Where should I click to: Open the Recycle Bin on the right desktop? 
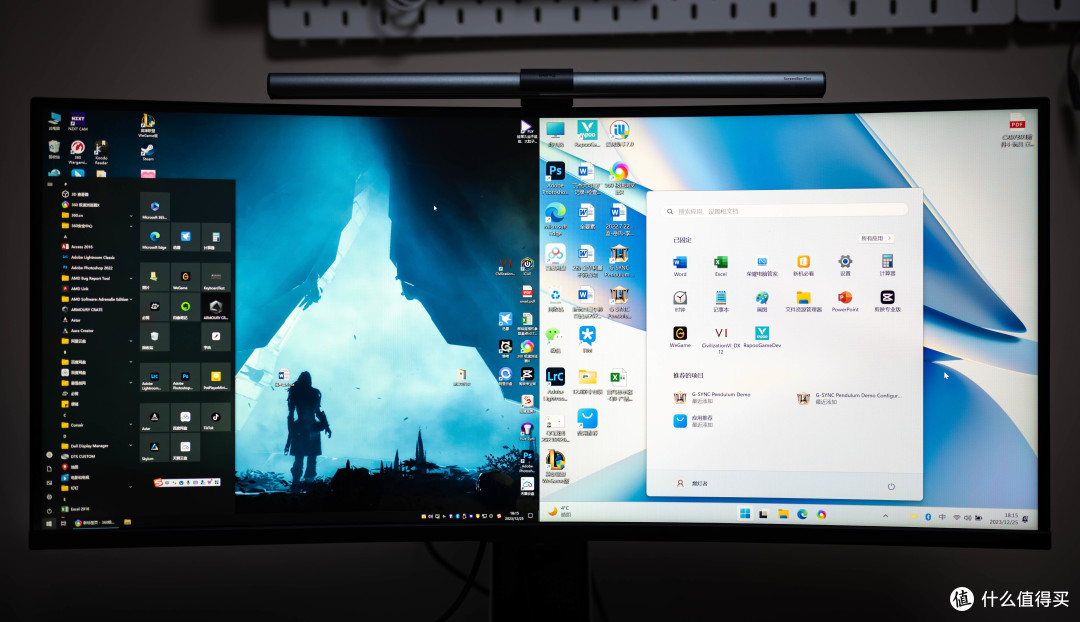(555, 300)
